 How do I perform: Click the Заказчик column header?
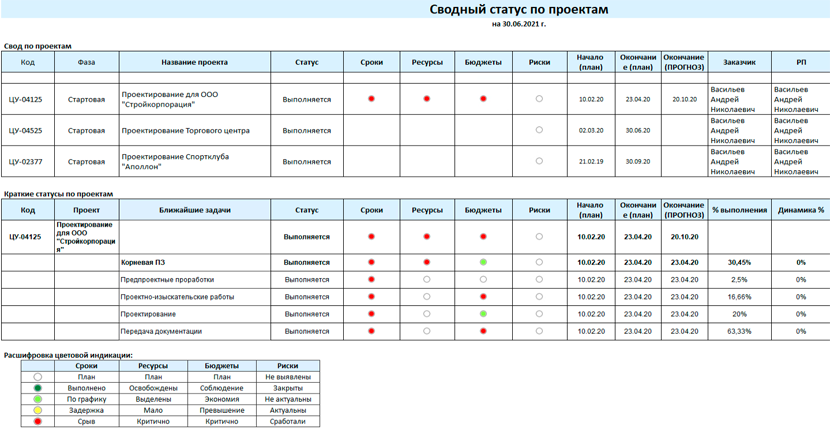[739, 62]
